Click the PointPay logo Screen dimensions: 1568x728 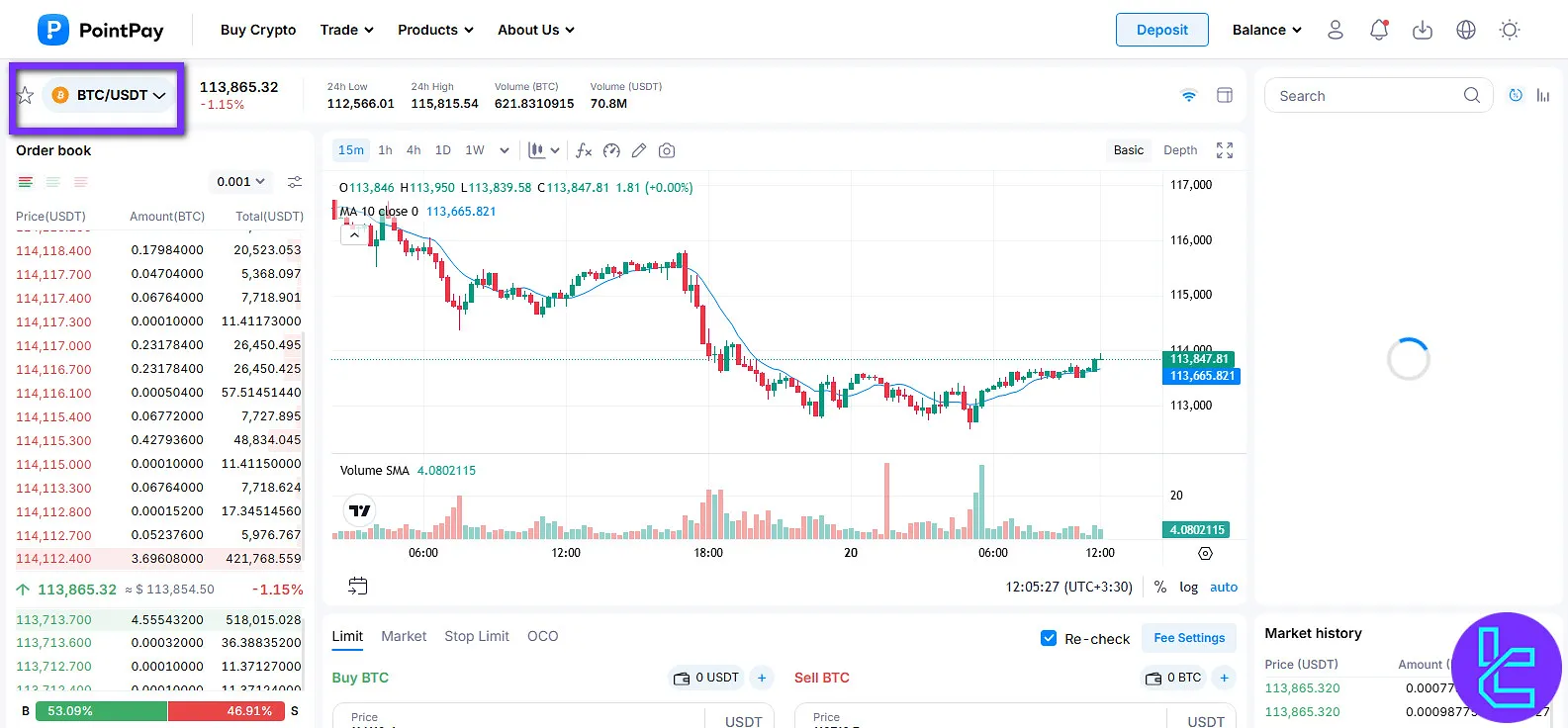click(x=100, y=30)
